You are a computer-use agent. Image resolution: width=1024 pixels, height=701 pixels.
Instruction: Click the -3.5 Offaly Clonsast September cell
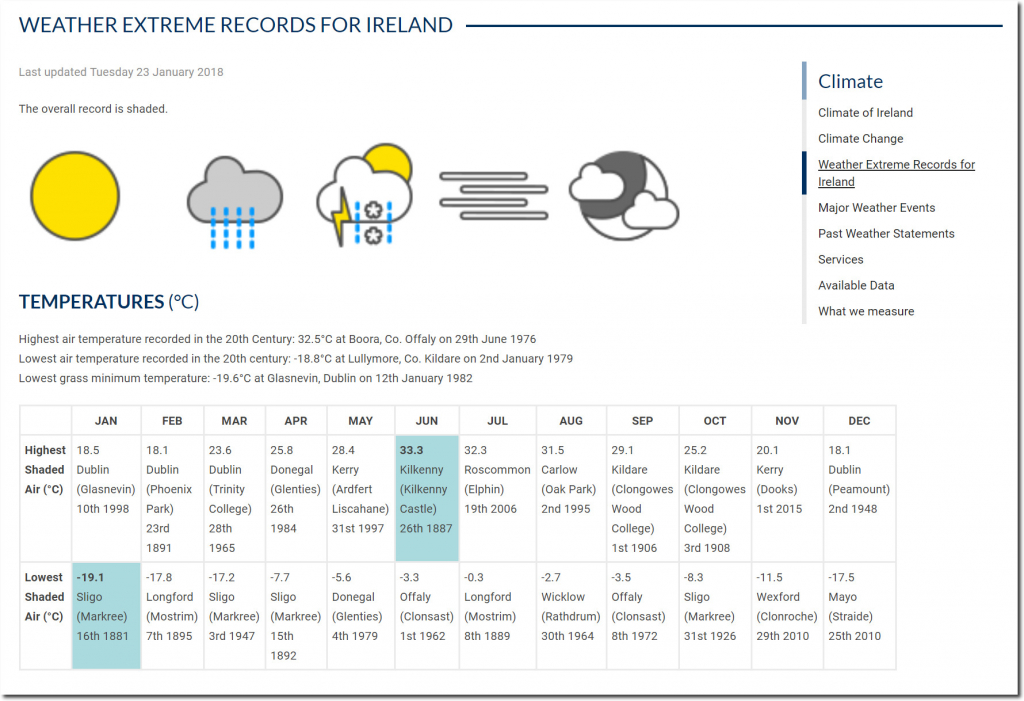click(643, 616)
